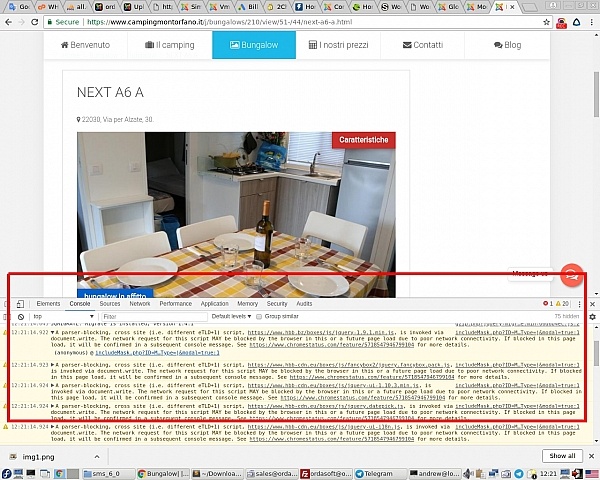Switch to the Elements DevTools tab
The width and height of the screenshot is (600, 480).
pyautogui.click(x=48, y=304)
